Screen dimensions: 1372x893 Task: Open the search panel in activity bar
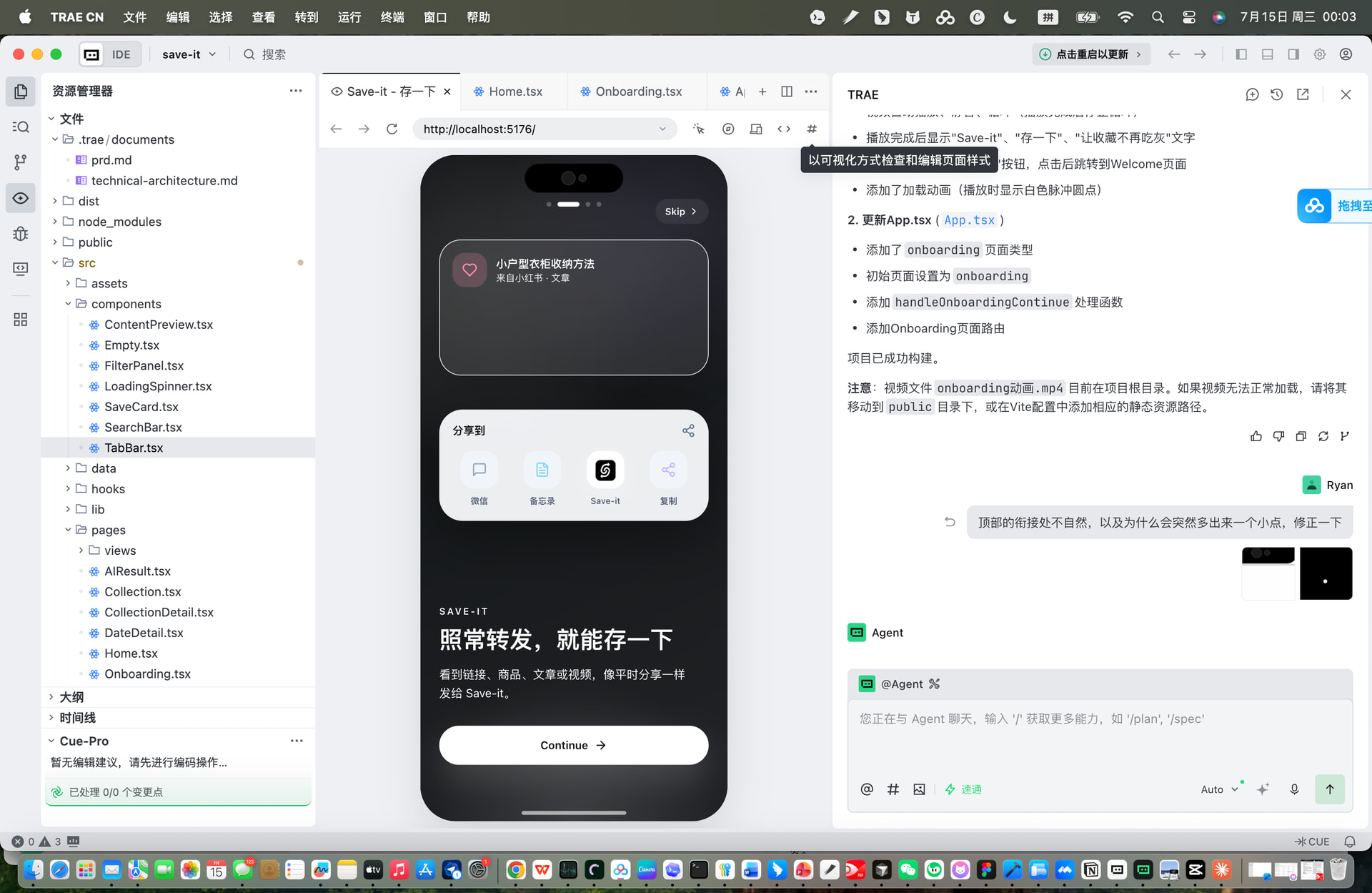tap(21, 127)
